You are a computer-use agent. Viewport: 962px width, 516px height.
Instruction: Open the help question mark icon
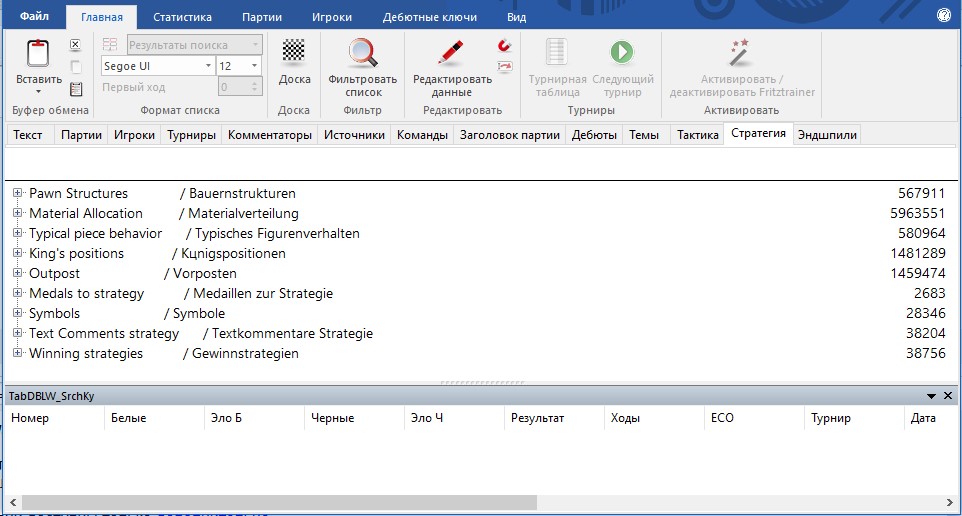(943, 16)
